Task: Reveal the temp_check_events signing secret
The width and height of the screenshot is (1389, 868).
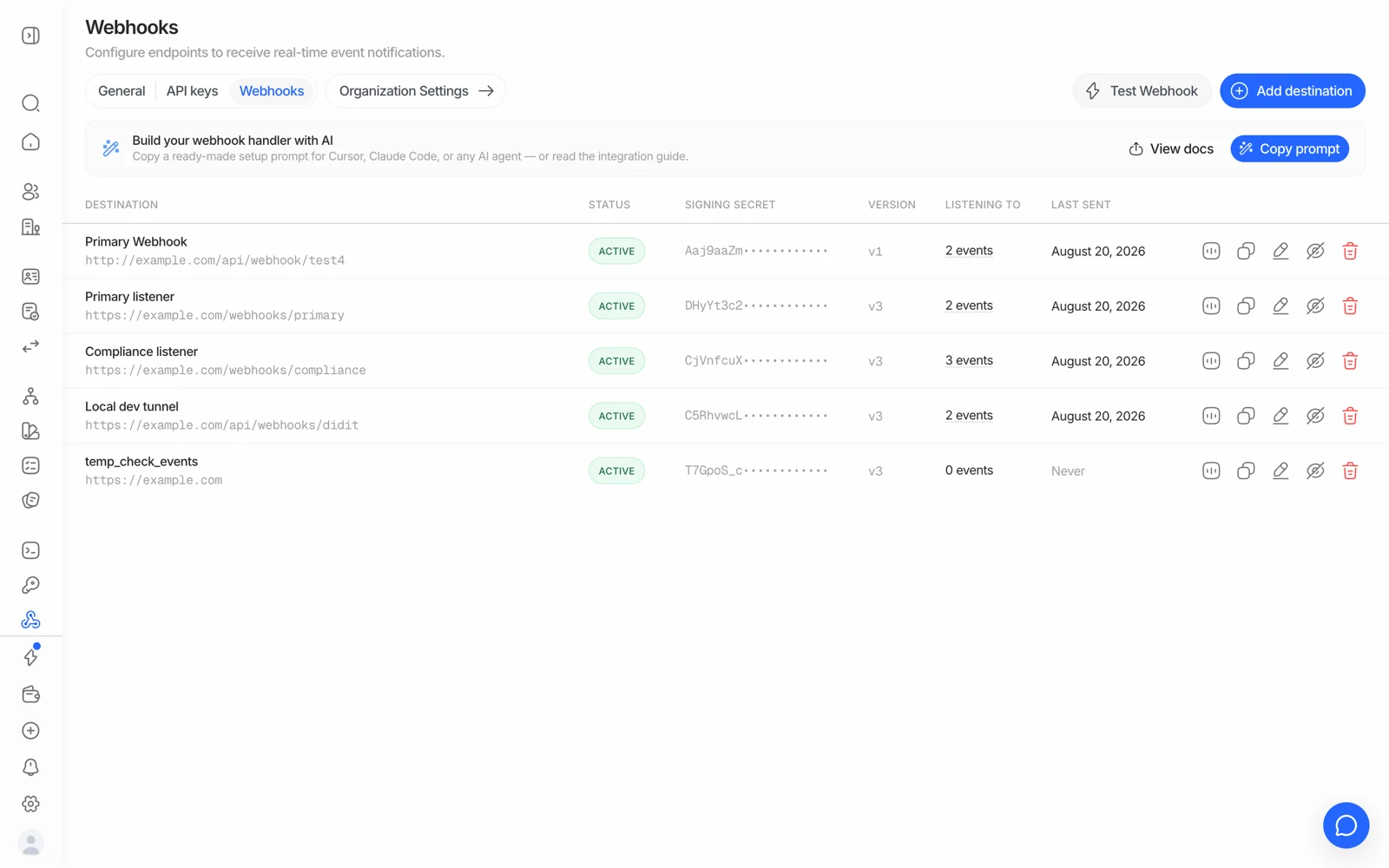Action: point(1315,470)
